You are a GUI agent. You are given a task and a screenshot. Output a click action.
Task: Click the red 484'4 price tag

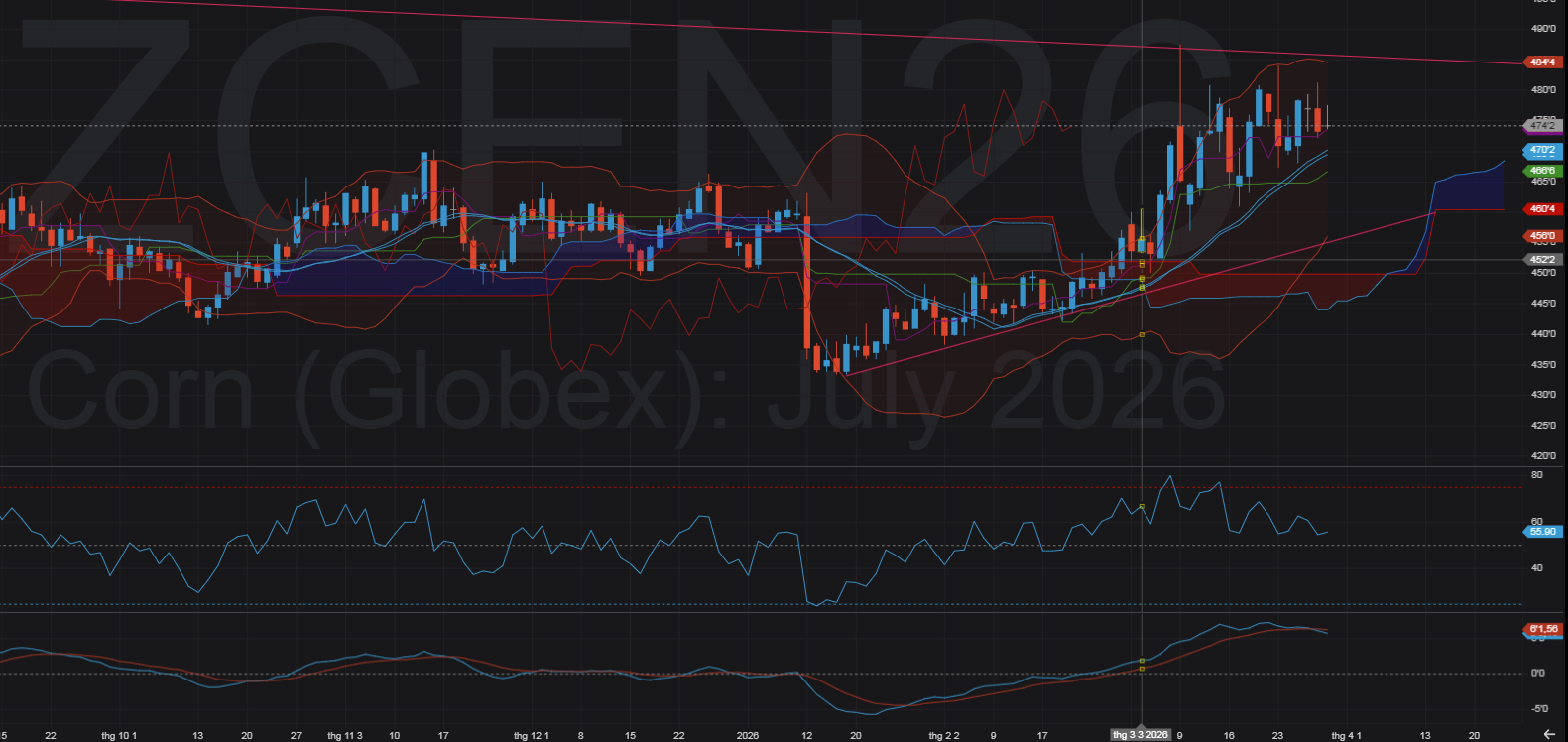click(1542, 62)
